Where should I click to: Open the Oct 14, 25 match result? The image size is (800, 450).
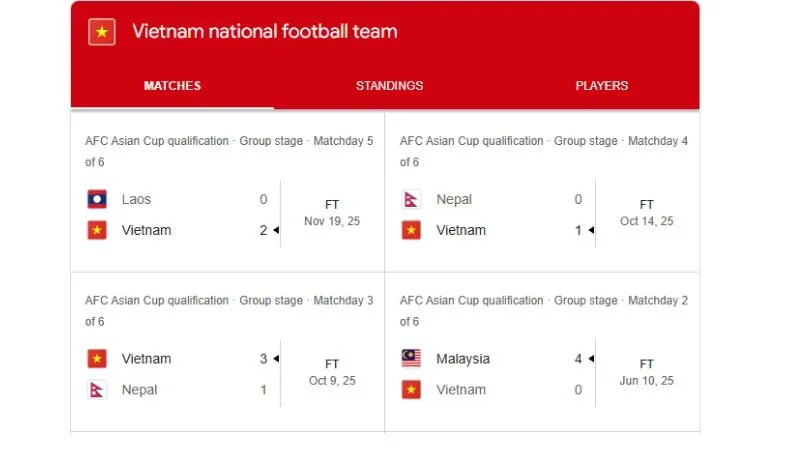tap(646, 213)
